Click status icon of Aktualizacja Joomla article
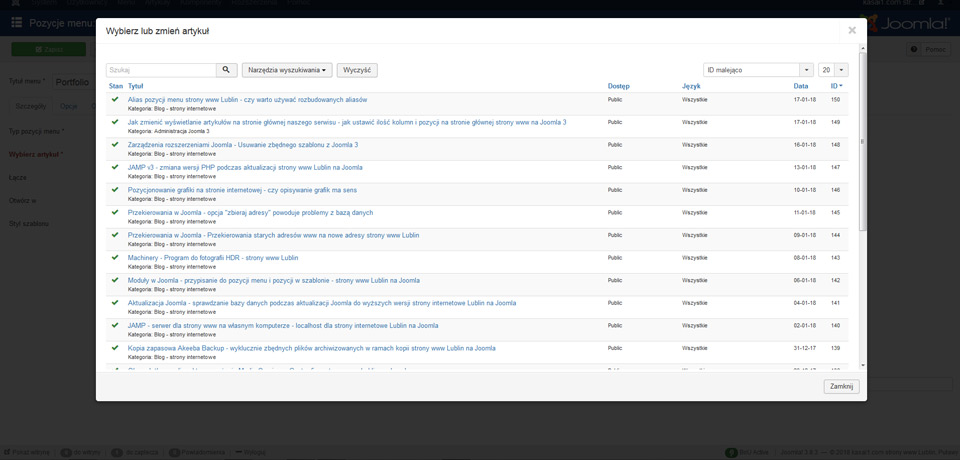960x460 pixels. coord(114,303)
